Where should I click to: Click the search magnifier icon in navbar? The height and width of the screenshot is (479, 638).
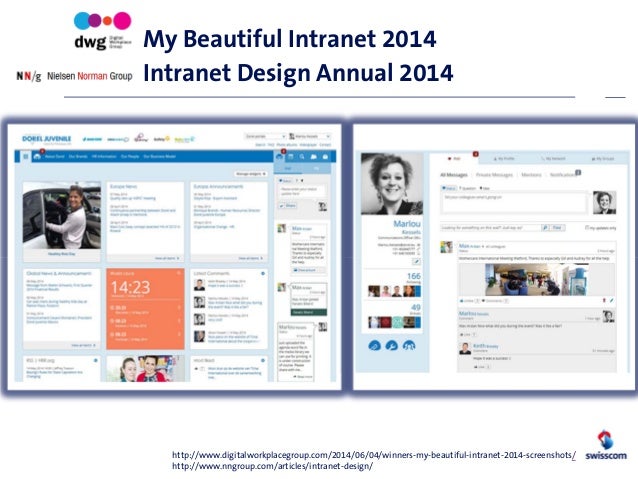point(302,157)
